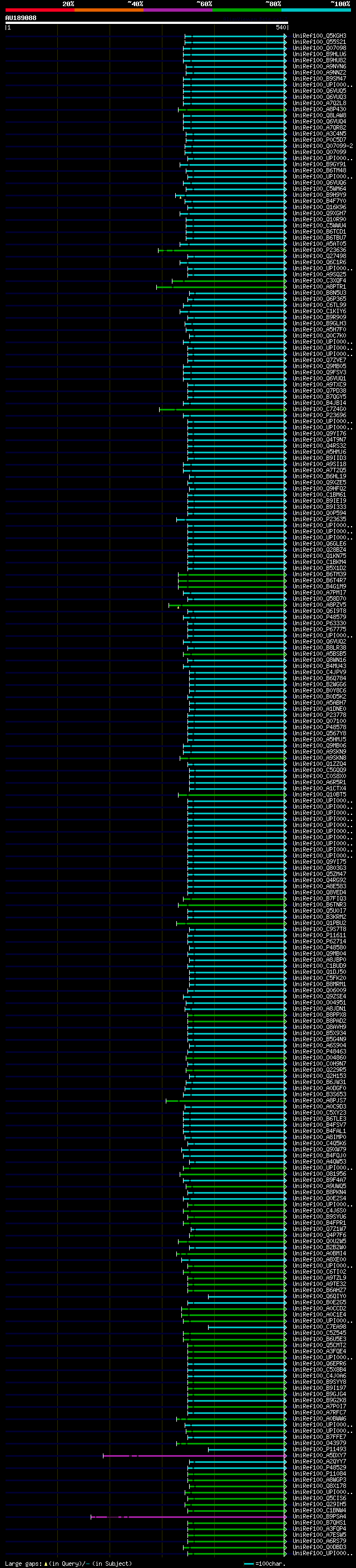Click the UniRef100_P0C5D7 label
356x1568 pixels.
[x=319, y=140]
